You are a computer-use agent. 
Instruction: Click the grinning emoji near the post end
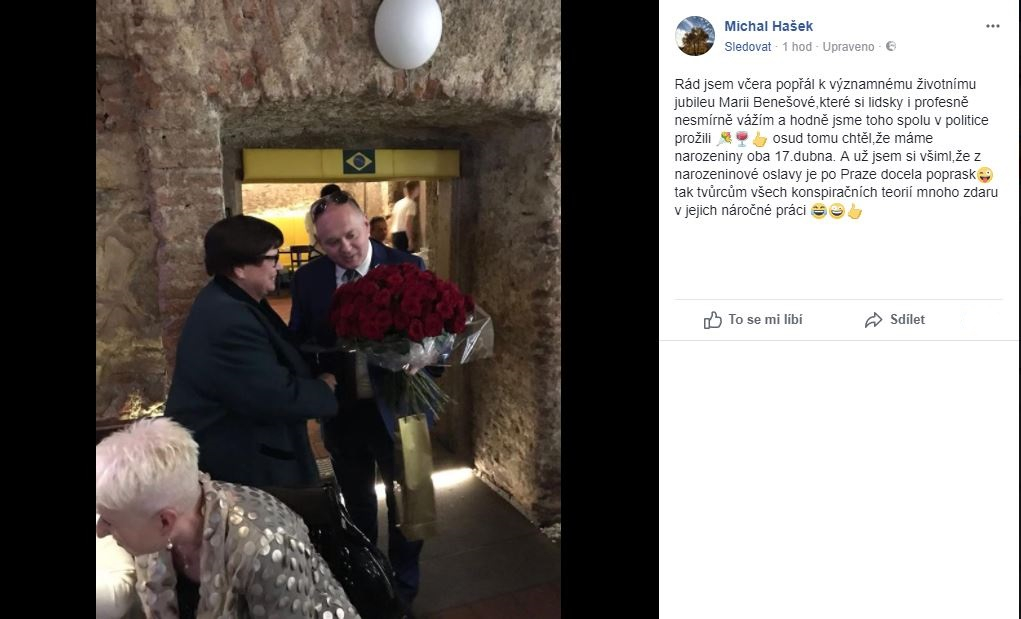[837, 211]
